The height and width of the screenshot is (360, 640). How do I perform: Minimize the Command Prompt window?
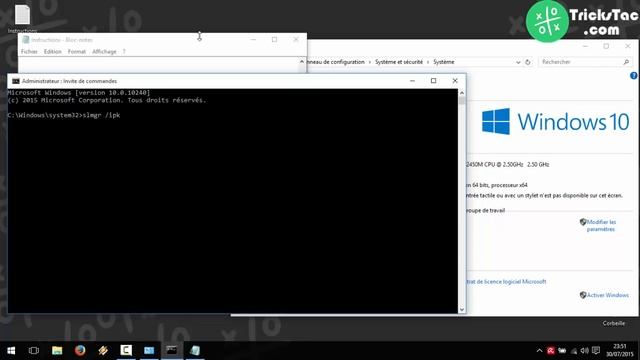click(412, 81)
